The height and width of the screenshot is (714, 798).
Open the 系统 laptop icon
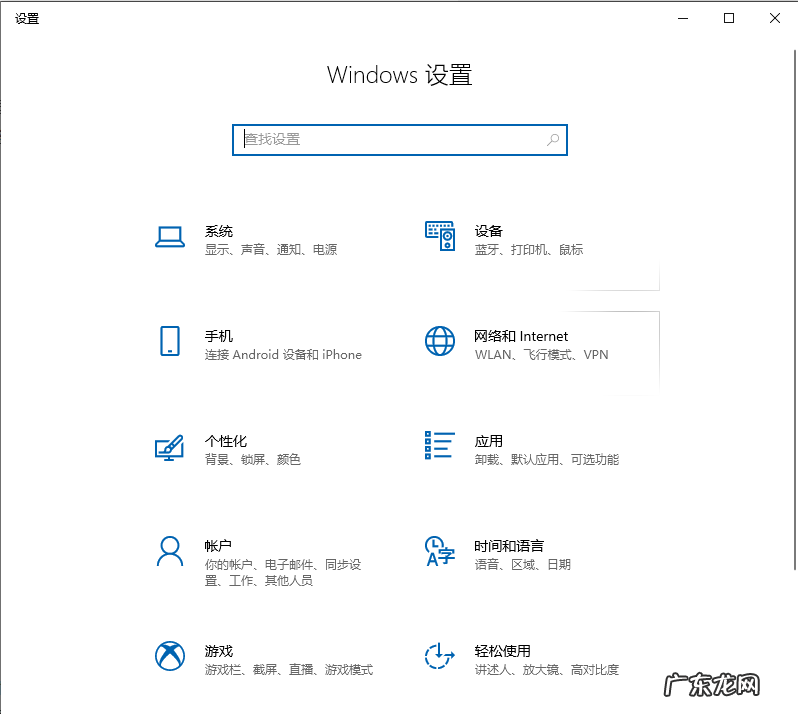tap(169, 237)
